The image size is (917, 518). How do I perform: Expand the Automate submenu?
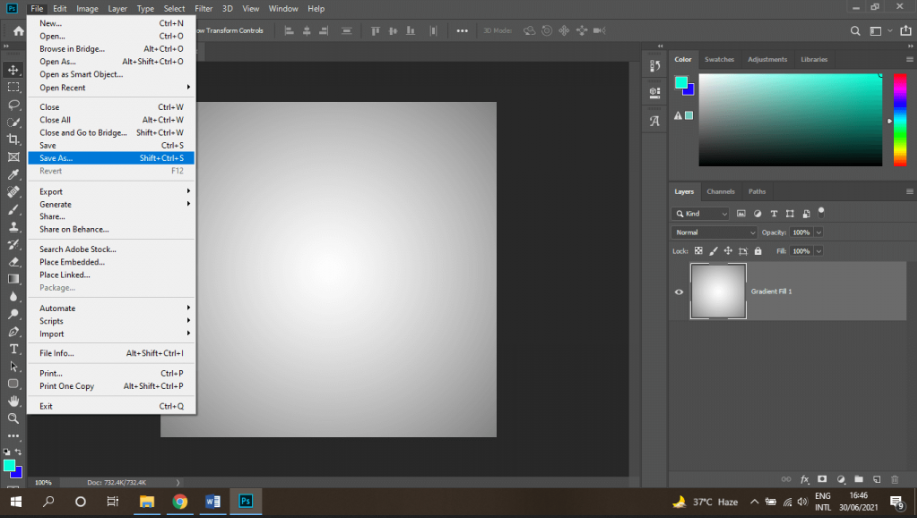point(111,308)
